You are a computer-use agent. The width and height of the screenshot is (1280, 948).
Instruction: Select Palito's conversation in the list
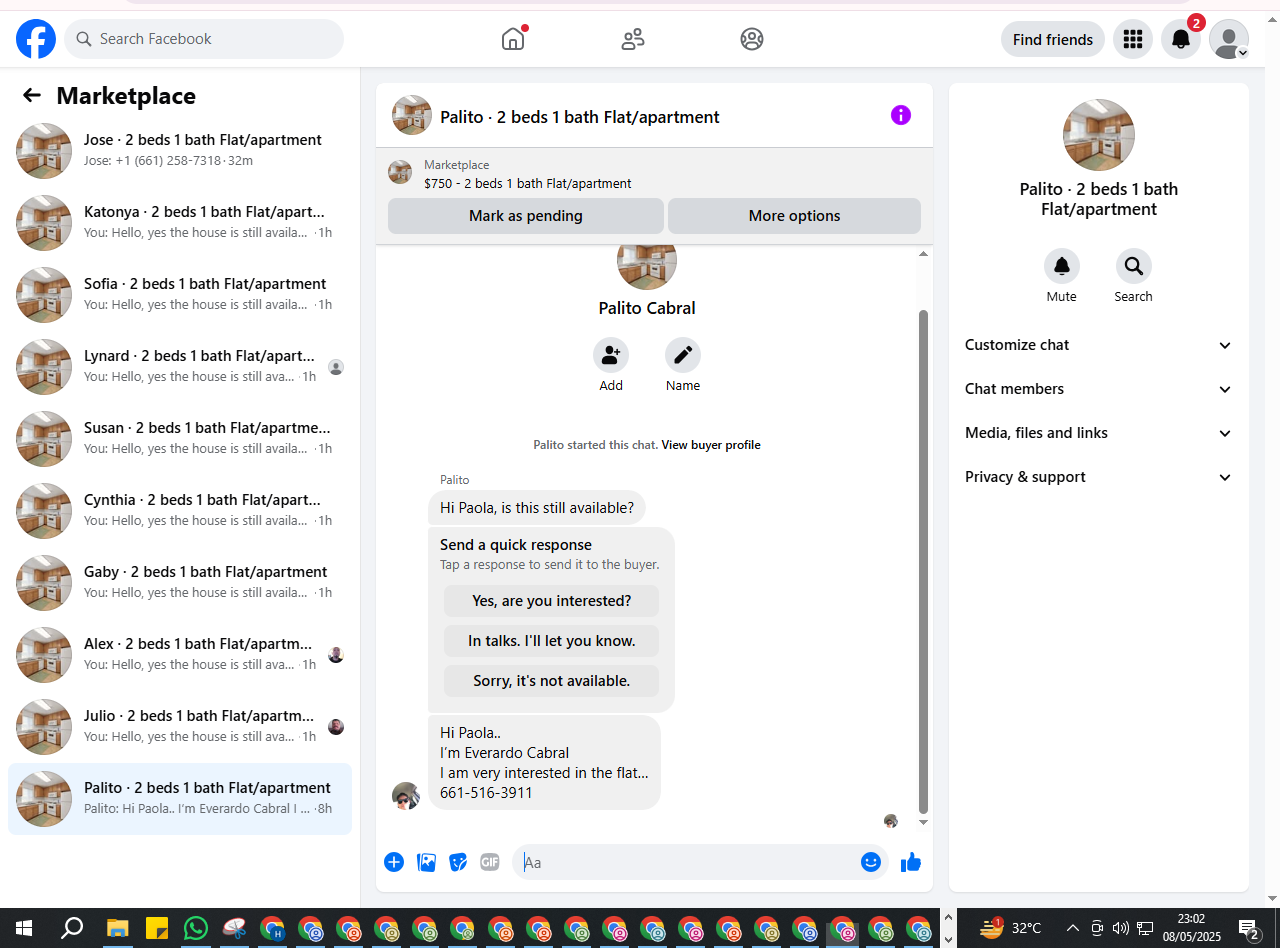point(180,798)
